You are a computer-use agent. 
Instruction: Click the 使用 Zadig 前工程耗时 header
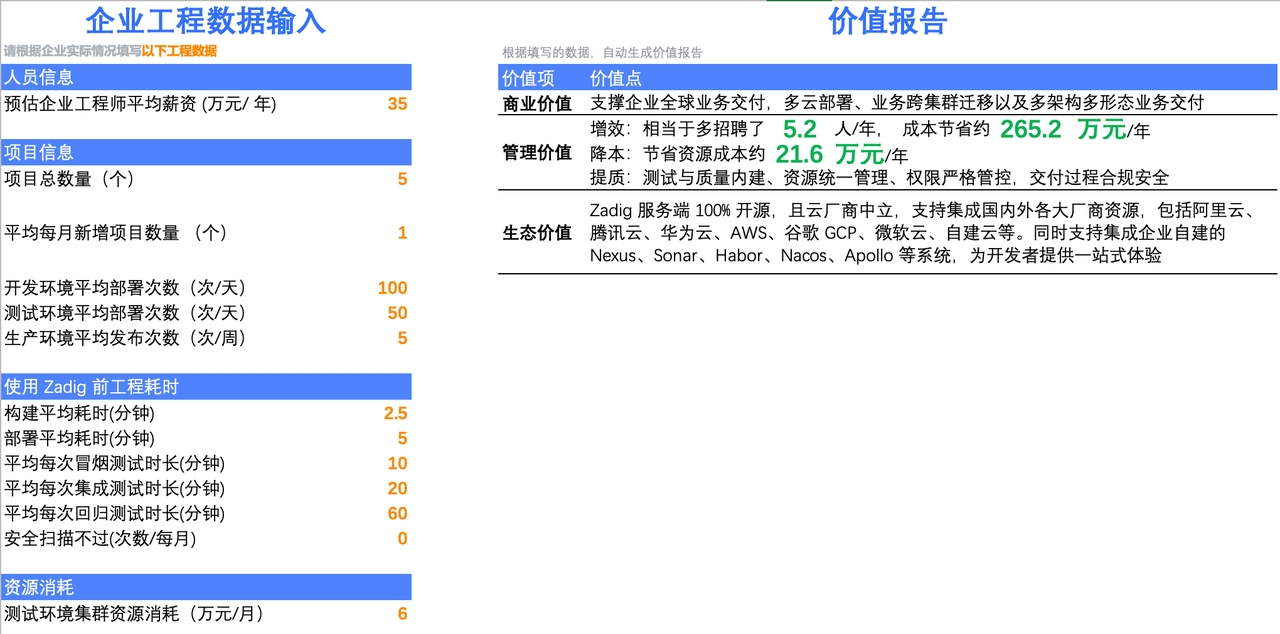206,386
